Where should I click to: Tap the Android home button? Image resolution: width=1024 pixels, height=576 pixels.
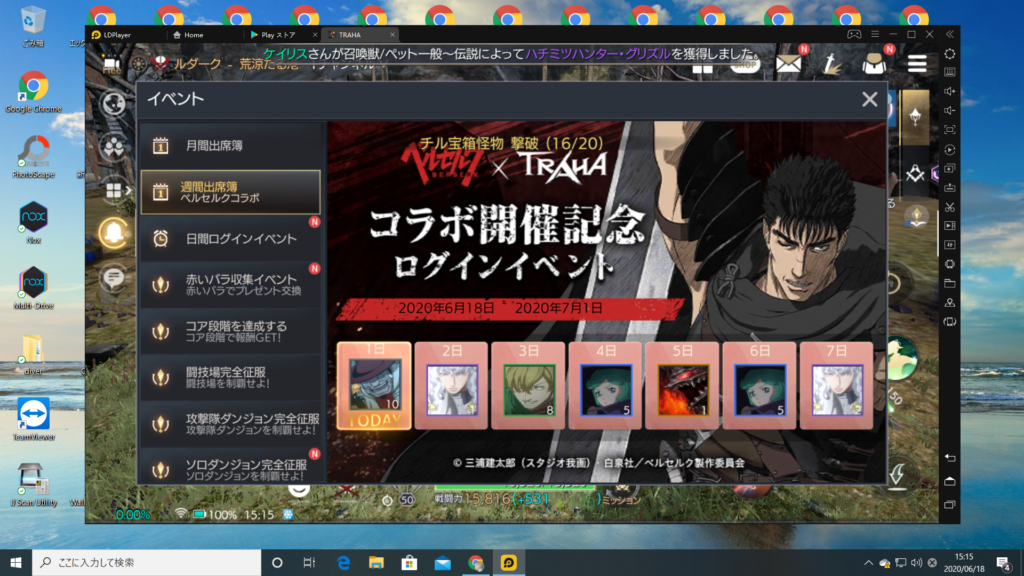click(x=950, y=481)
